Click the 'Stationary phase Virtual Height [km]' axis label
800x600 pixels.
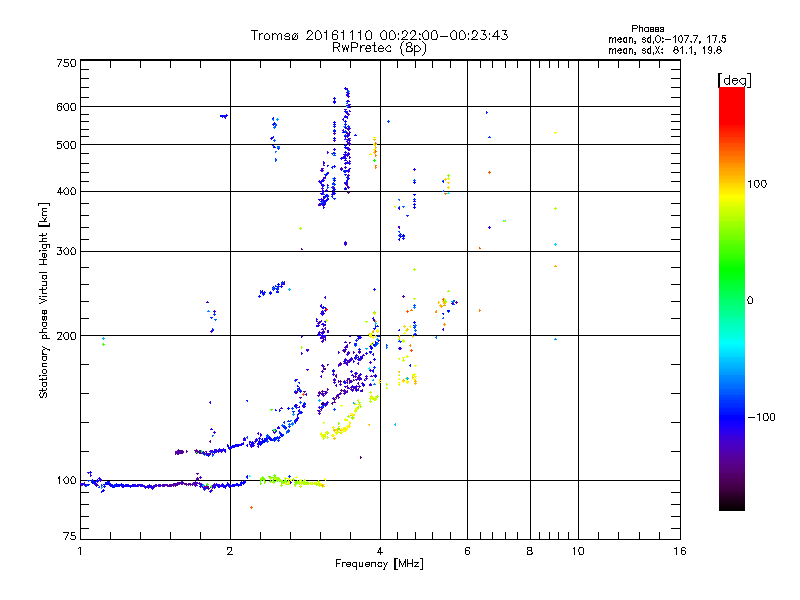point(44,300)
